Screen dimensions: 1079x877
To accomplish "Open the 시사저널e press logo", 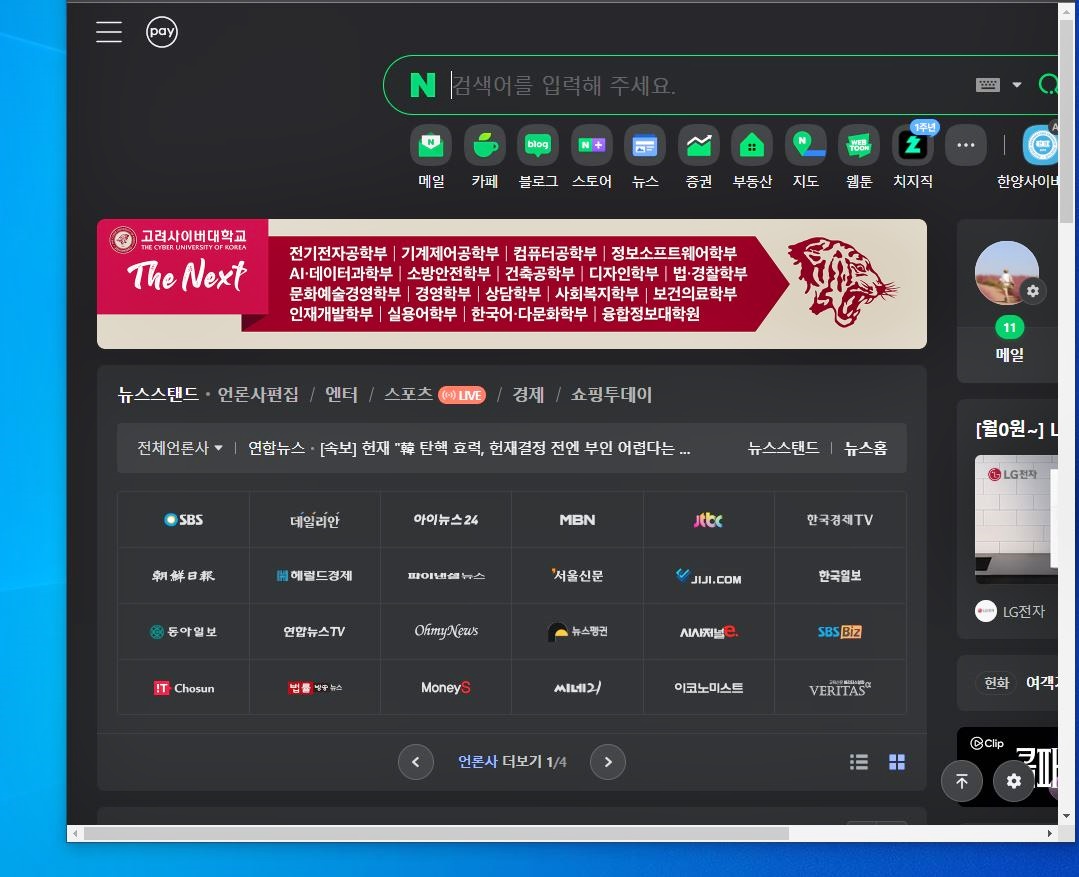I will click(708, 631).
